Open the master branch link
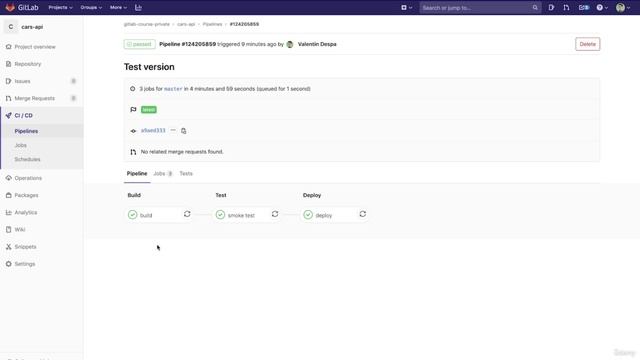 point(173,89)
